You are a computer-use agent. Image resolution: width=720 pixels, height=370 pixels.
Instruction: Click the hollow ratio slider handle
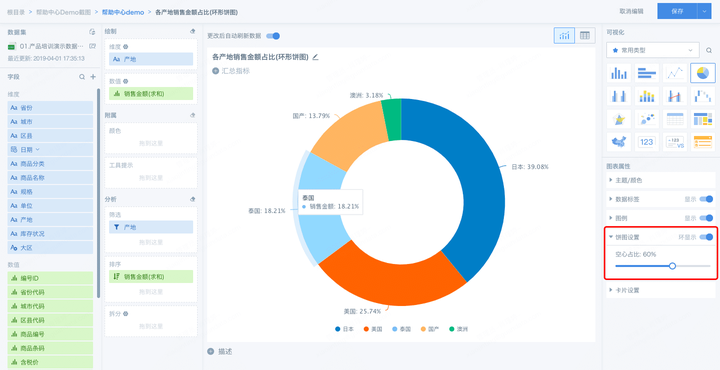click(x=673, y=266)
